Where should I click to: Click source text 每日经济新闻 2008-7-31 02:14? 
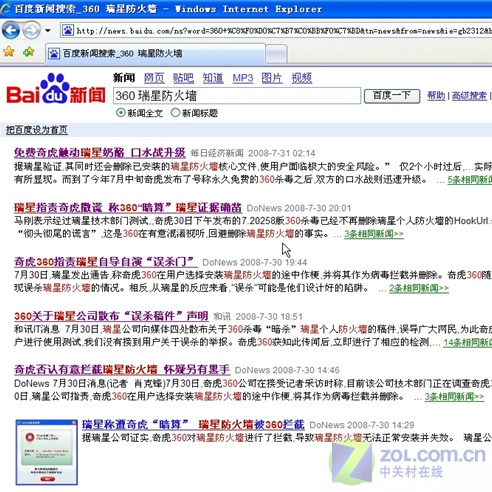253,153
